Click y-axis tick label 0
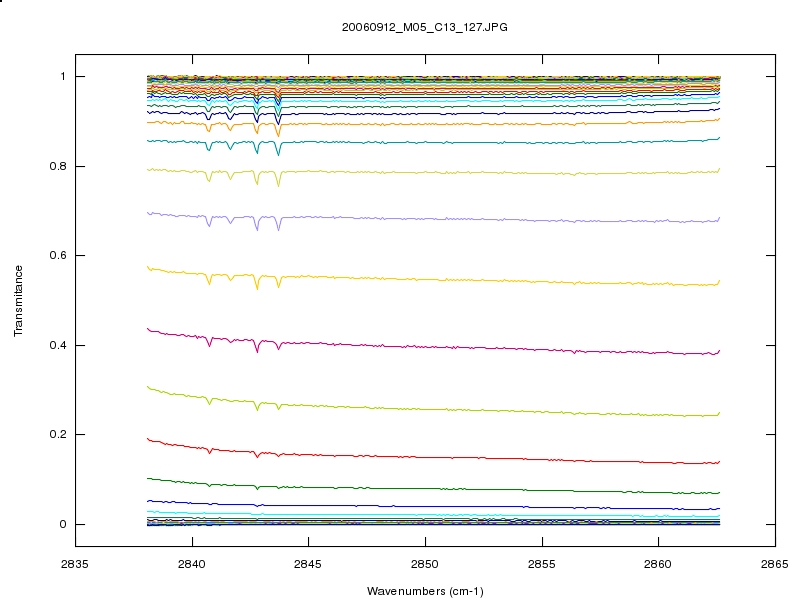The image size is (800, 600). [x=63, y=524]
